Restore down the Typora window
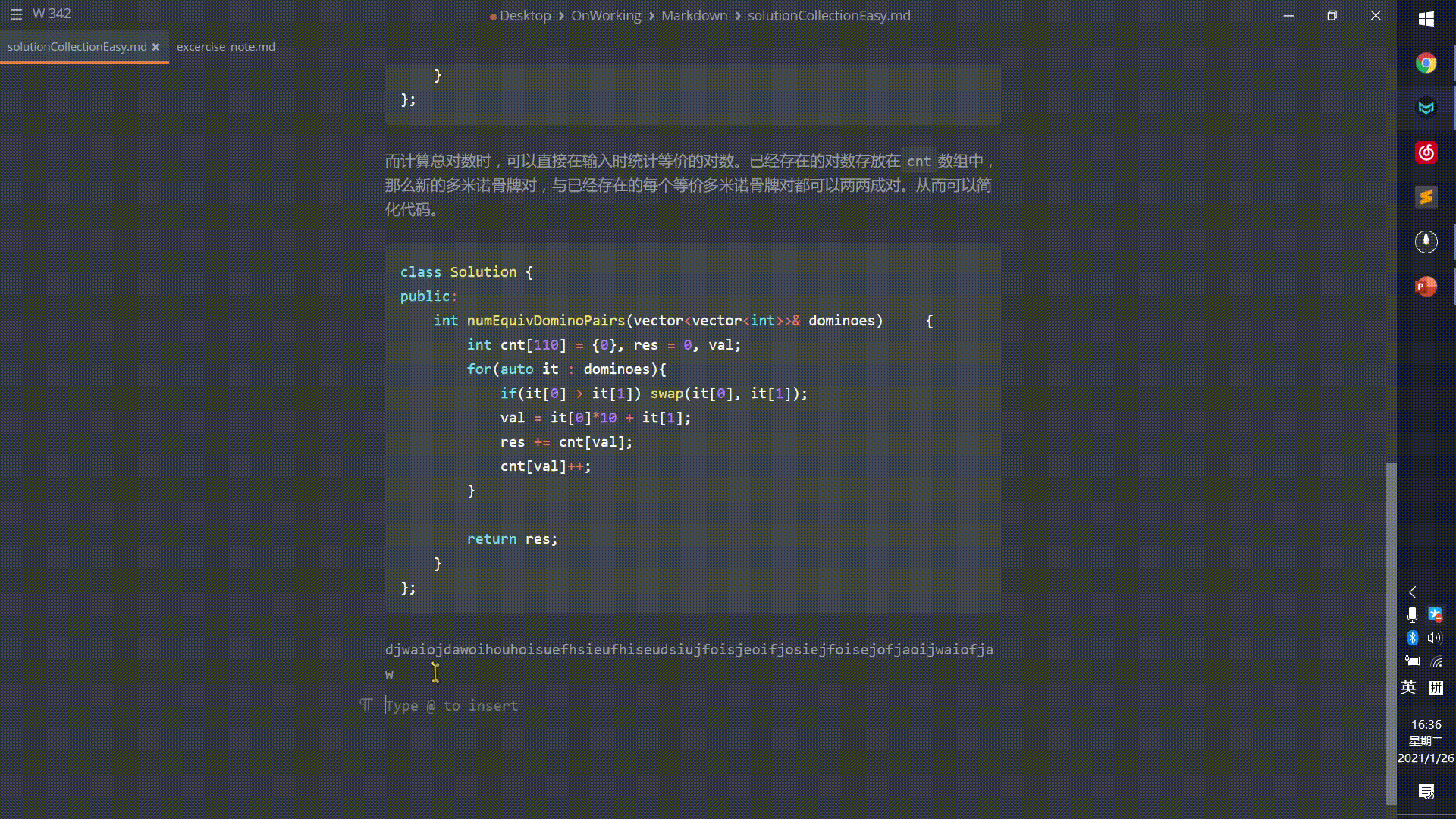 coord(1332,16)
